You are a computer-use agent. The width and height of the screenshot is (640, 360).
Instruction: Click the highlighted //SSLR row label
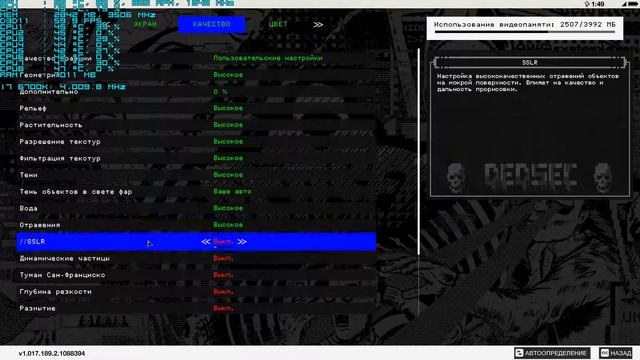point(32,242)
